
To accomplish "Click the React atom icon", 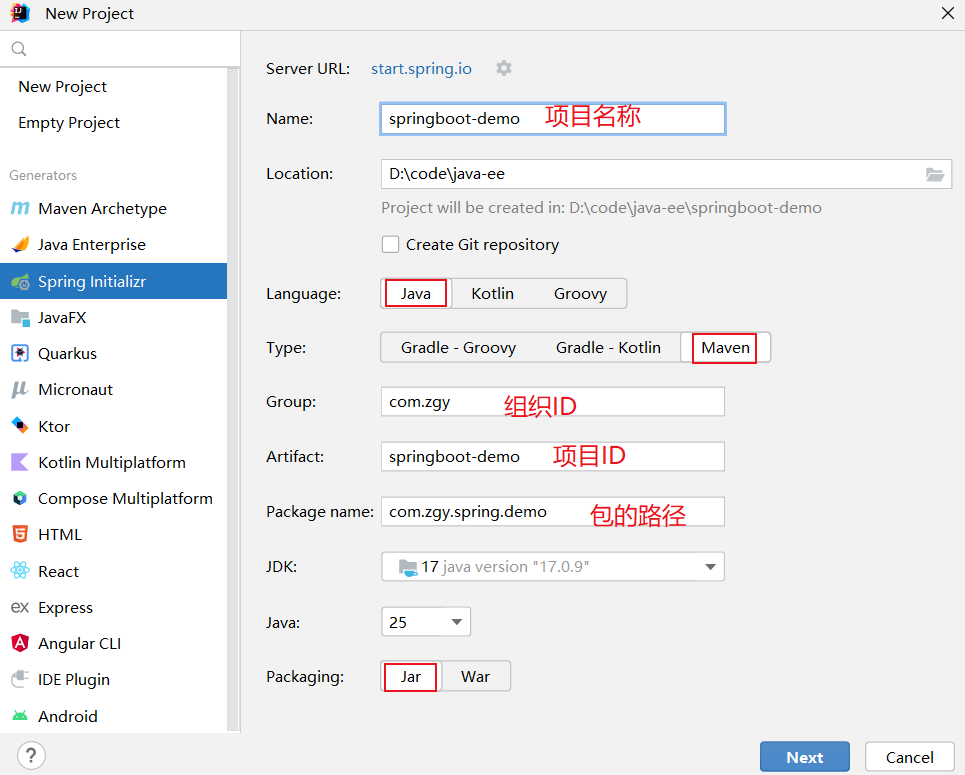I will pyautogui.click(x=20, y=571).
